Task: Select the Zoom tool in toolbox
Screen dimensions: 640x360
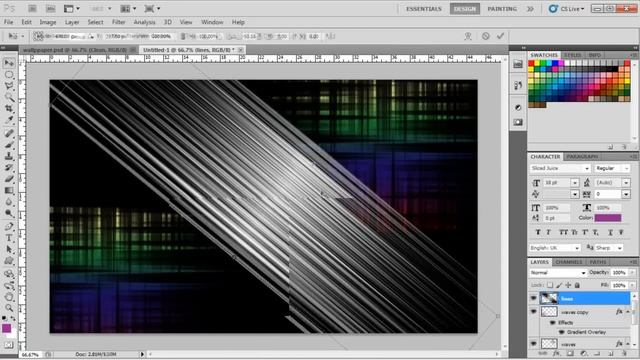Action: click(x=9, y=308)
